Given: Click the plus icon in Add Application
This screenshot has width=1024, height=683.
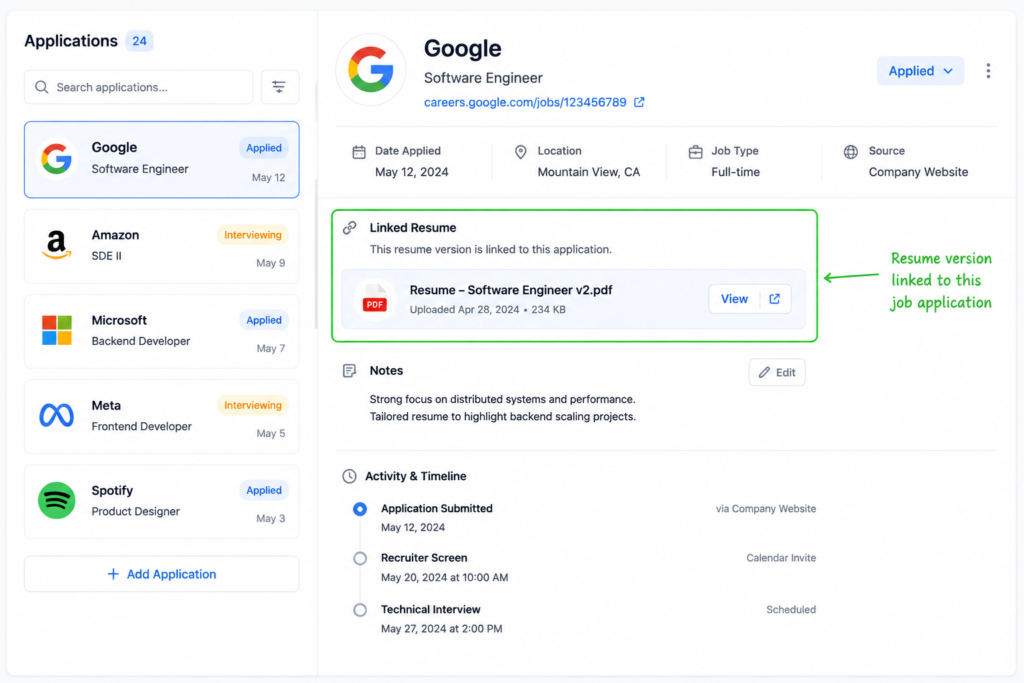Looking at the screenshot, I should pyautogui.click(x=113, y=574).
